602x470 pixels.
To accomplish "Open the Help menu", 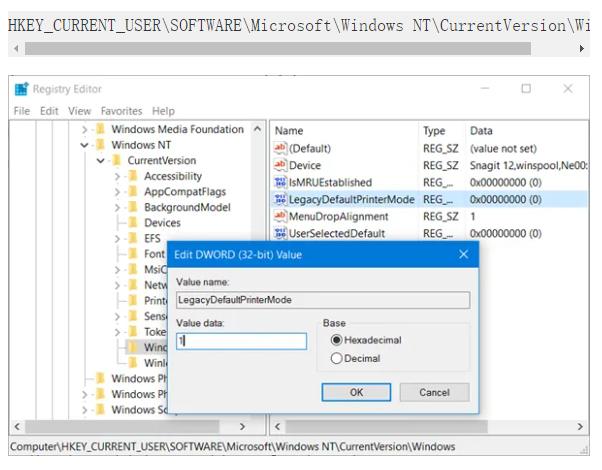I will (x=163, y=111).
